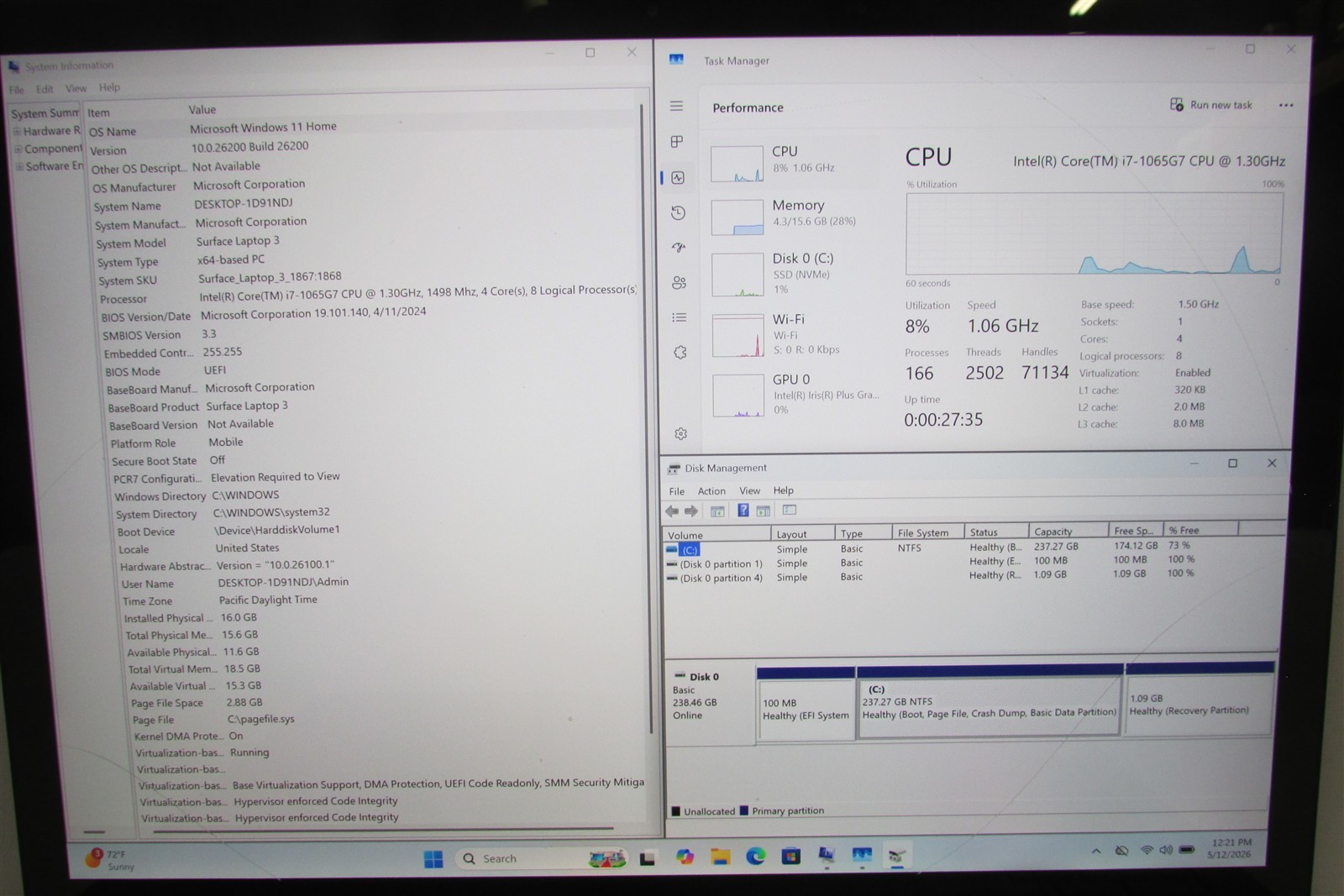Open Task Manager more options ellipsis
Viewport: 1344px width, 896px height.
(1285, 105)
